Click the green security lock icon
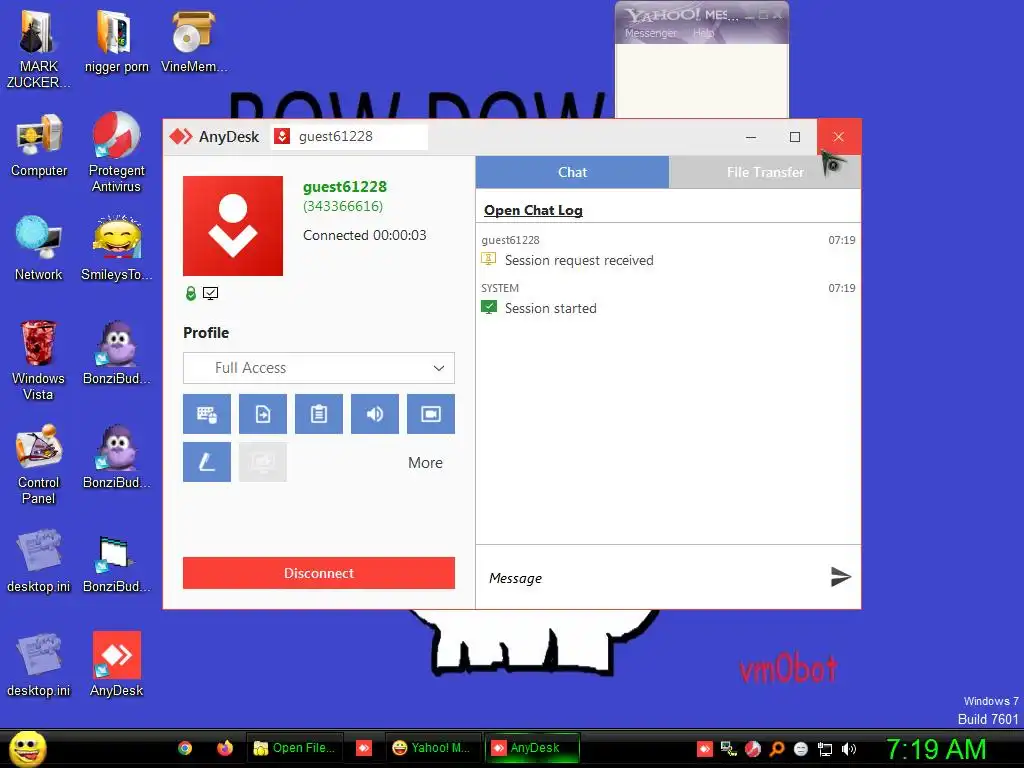The width and height of the screenshot is (1024, 768). click(191, 293)
